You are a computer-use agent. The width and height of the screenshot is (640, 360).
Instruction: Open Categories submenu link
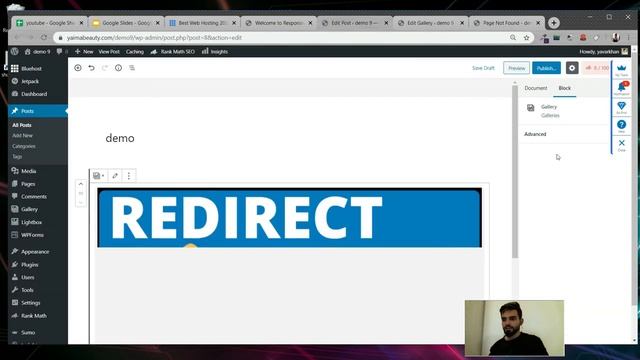[x=24, y=146]
